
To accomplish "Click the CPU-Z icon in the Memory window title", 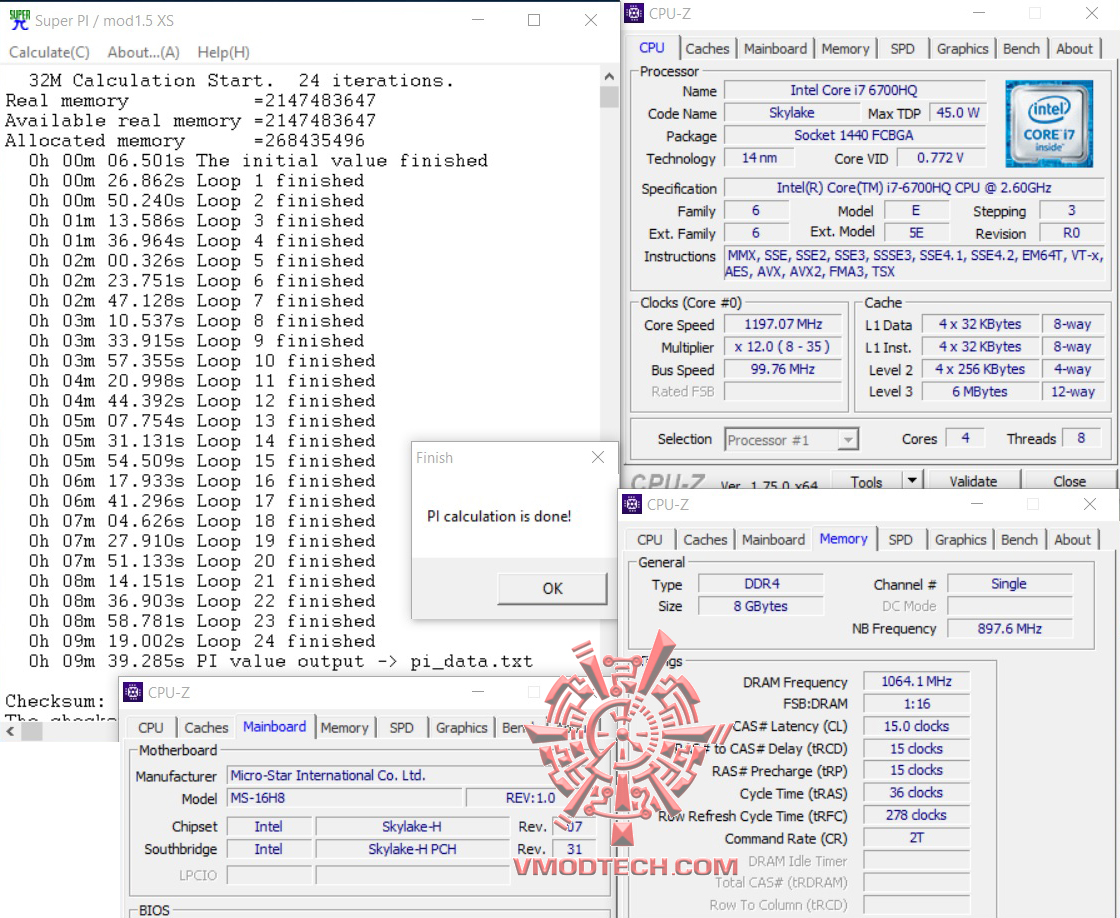I will tap(632, 504).
